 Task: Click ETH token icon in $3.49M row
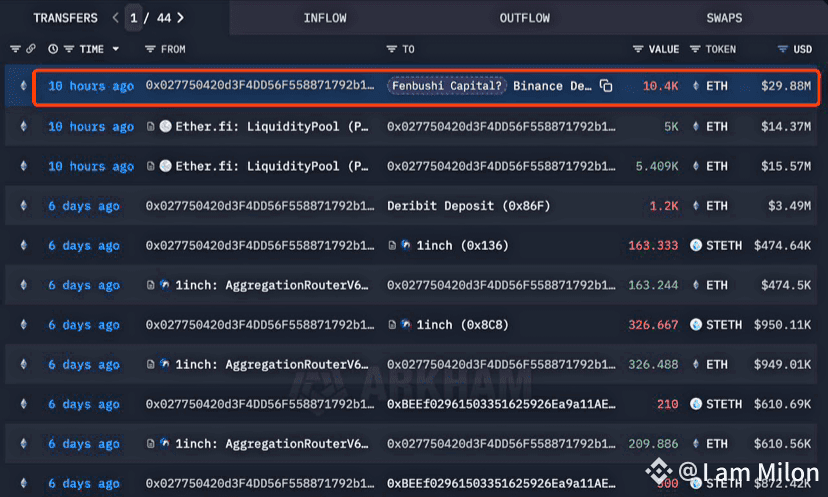coord(696,206)
